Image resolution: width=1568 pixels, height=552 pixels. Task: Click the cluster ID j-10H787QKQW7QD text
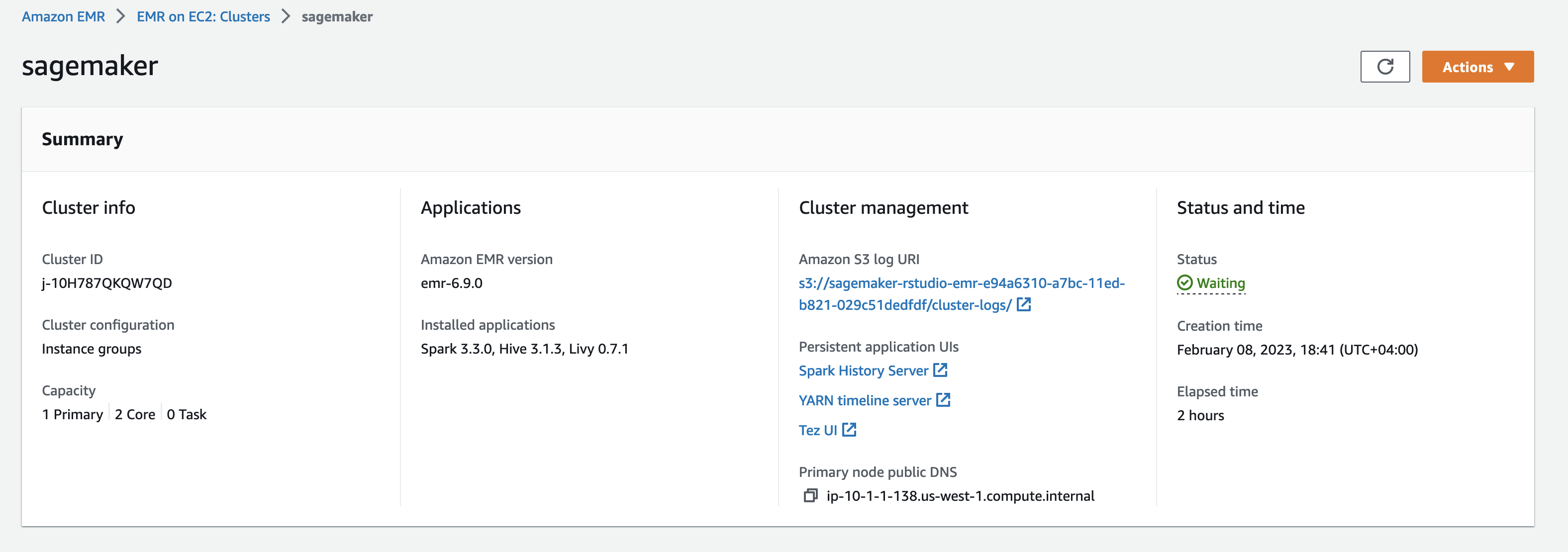coord(107,283)
